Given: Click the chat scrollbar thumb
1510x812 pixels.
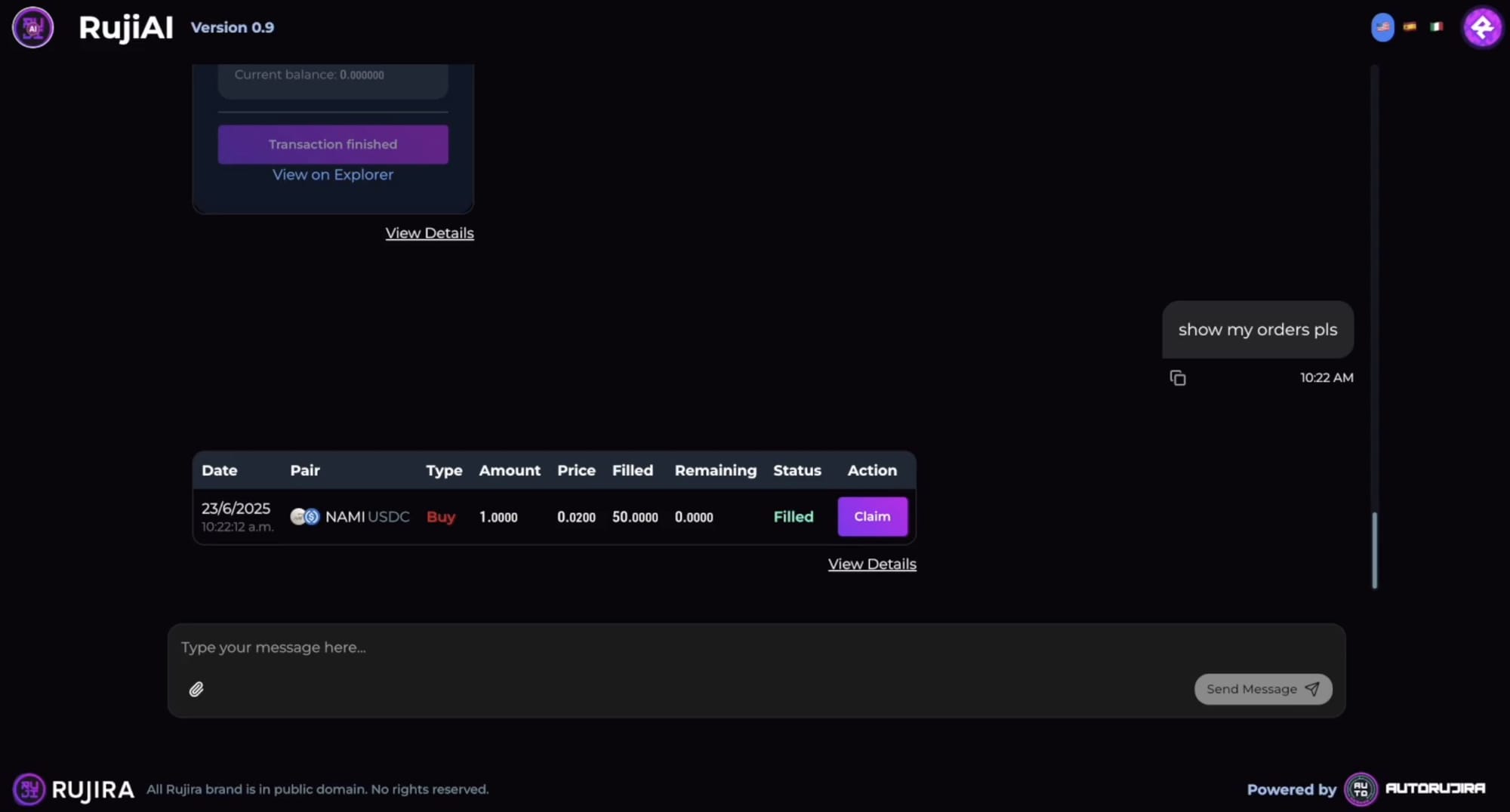Looking at the screenshot, I should coord(1374,549).
